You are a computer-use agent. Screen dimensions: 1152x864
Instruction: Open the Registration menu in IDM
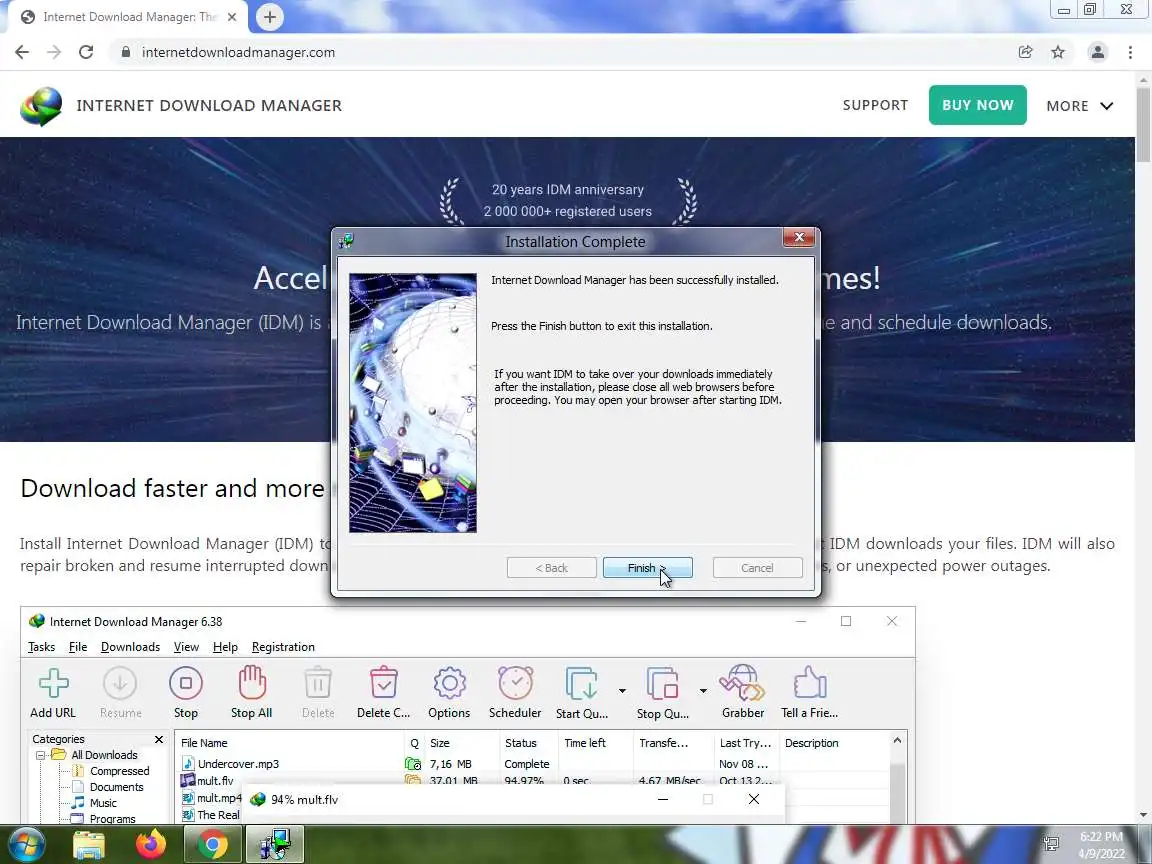(x=283, y=647)
